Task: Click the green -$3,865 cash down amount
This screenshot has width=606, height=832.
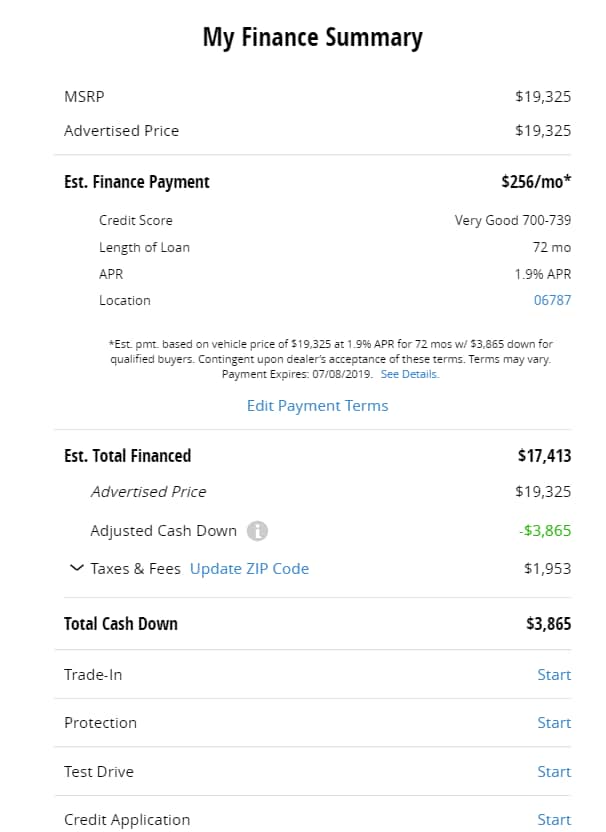Action: (545, 531)
